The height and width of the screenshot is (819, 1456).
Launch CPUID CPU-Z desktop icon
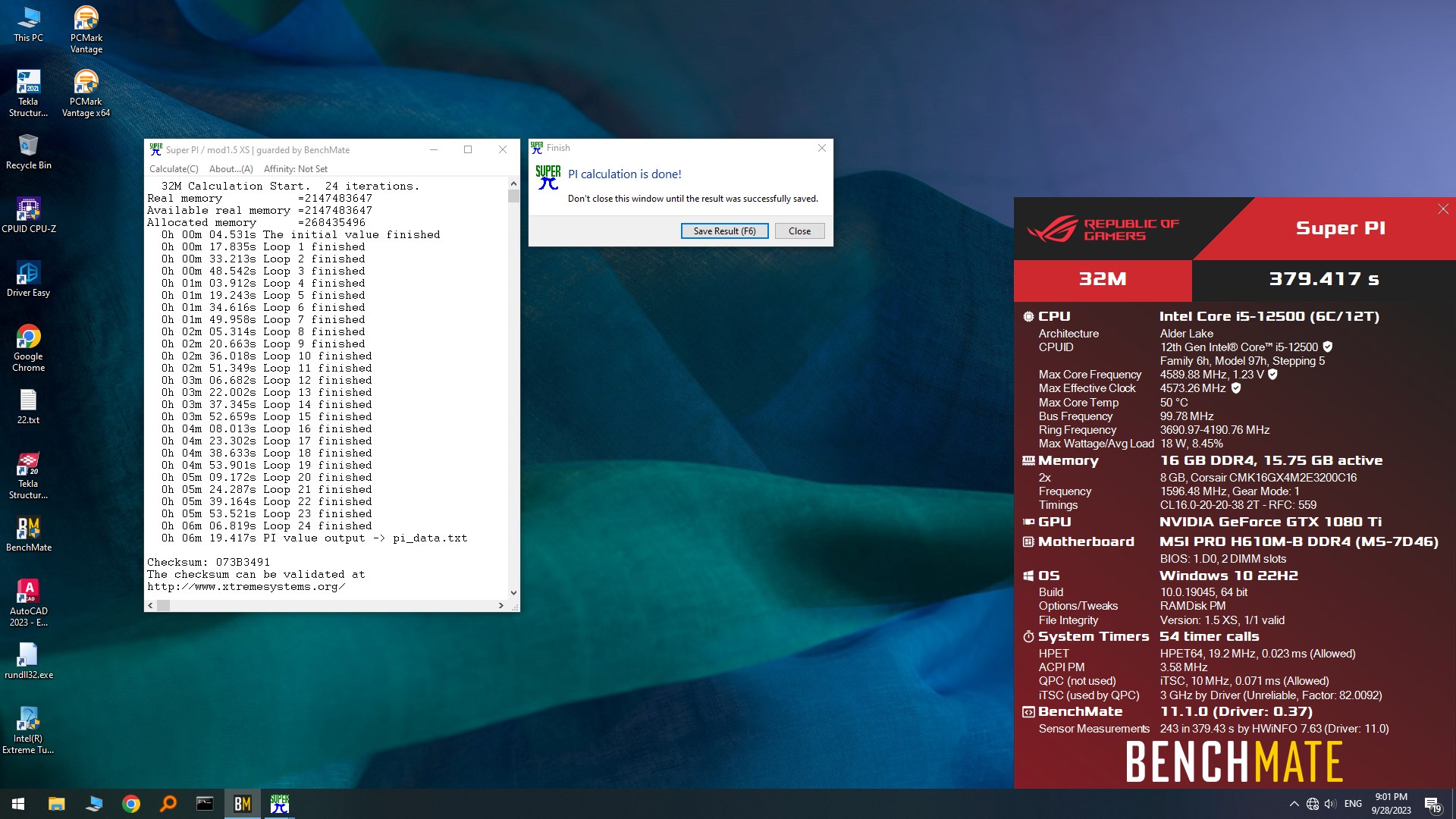[28, 215]
